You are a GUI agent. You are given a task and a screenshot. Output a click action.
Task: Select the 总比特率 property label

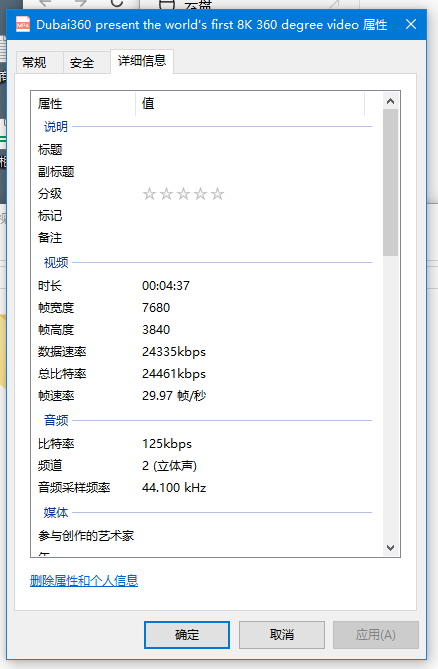click(62, 374)
